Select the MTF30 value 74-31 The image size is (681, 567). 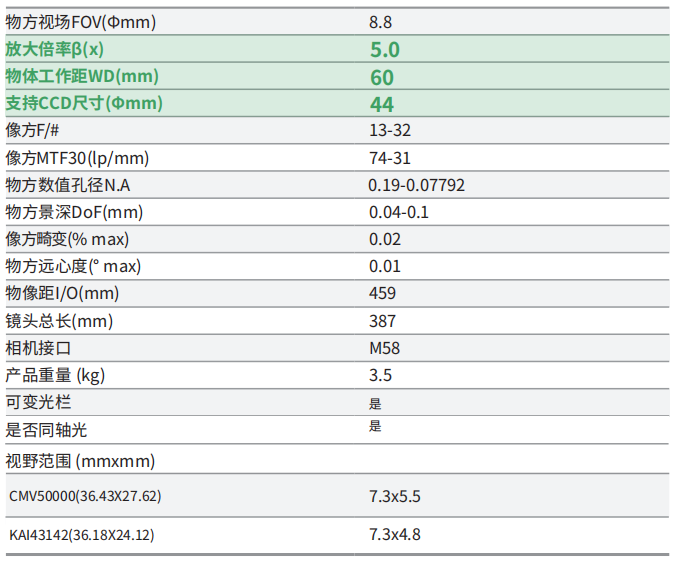tap(390, 158)
